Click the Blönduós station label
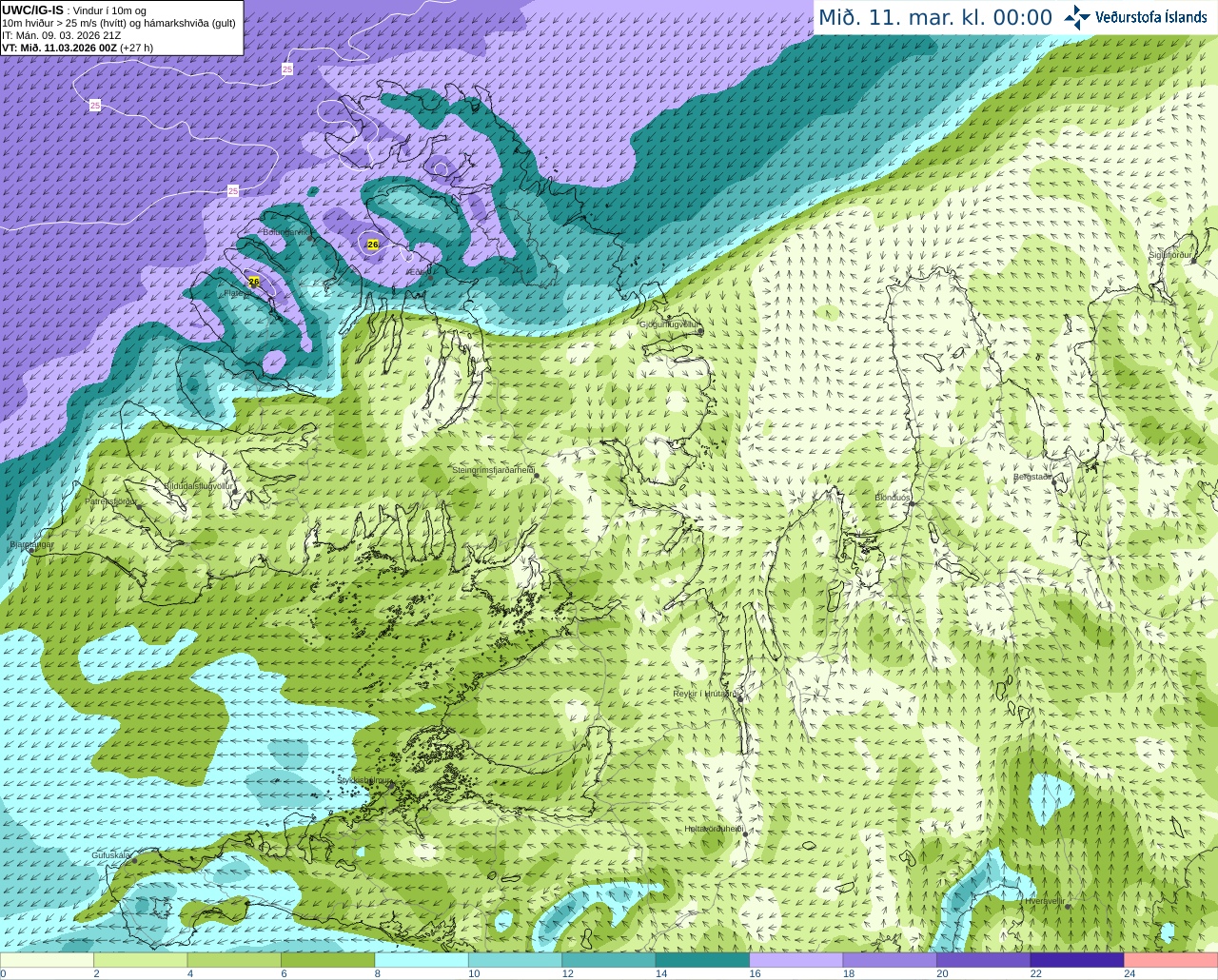This screenshot has width=1218, height=980. (x=893, y=498)
